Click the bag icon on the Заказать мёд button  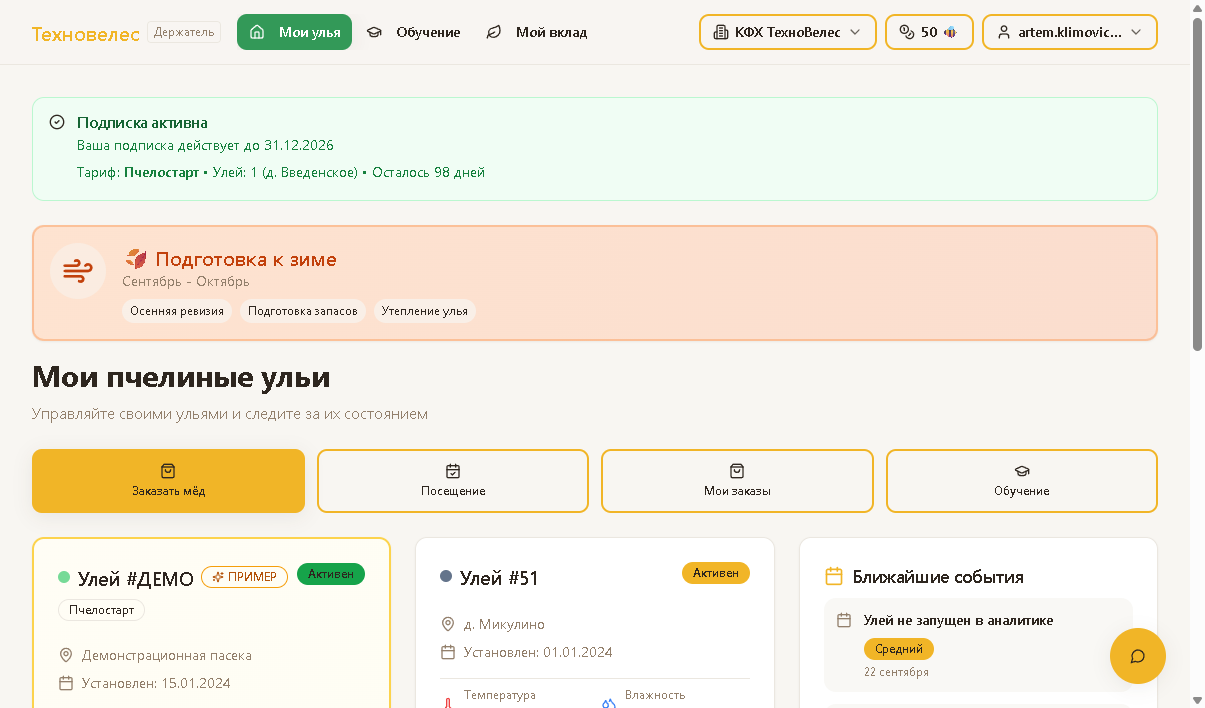tap(168, 471)
